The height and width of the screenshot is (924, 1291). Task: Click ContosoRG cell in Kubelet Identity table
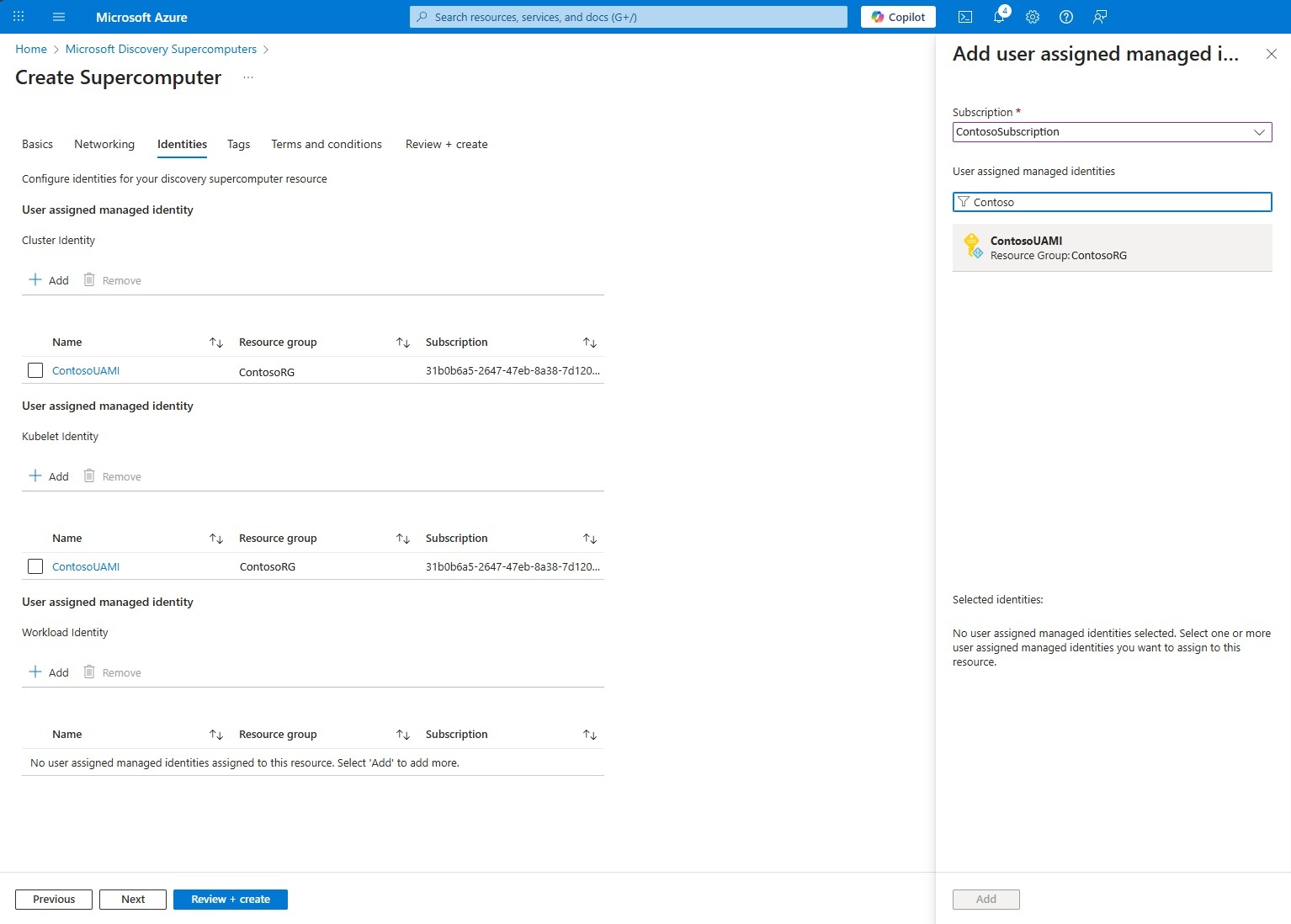268,566
